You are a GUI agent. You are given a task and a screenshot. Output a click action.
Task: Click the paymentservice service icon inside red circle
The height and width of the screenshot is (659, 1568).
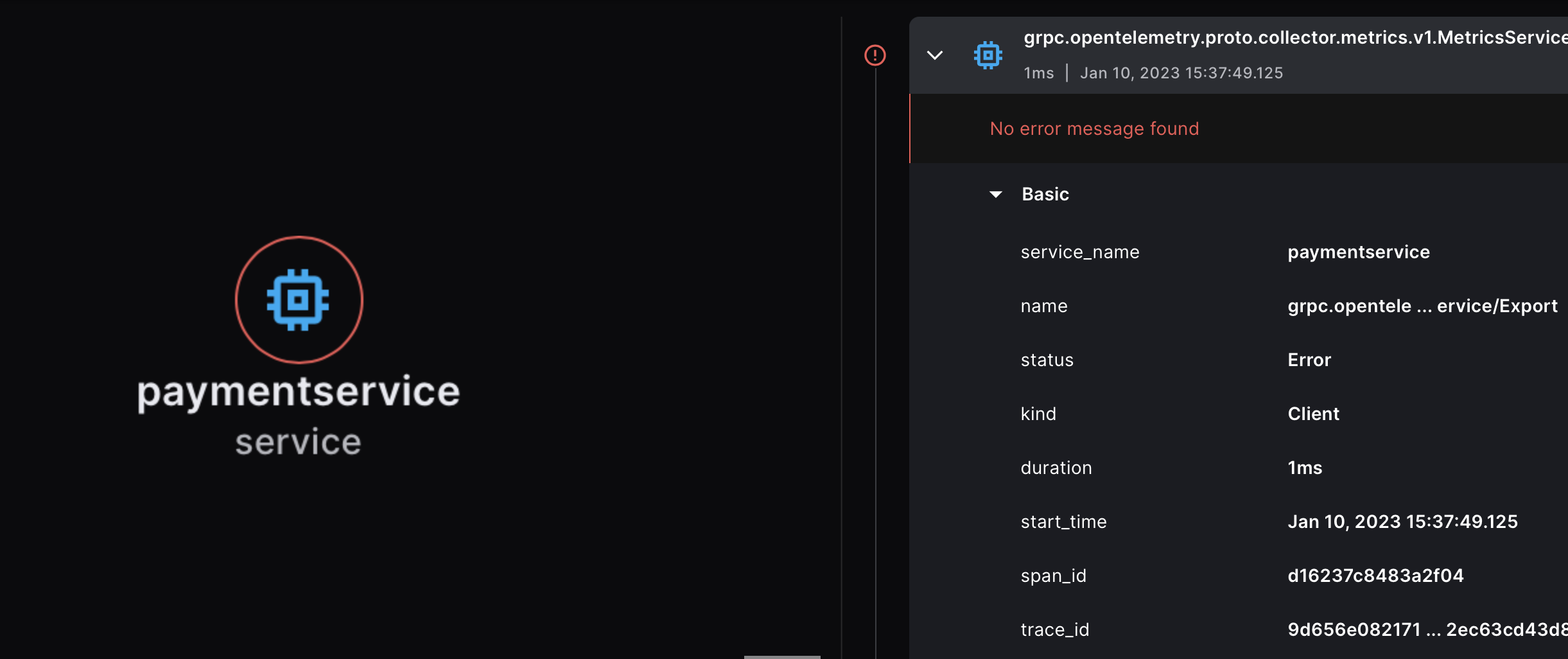(299, 300)
